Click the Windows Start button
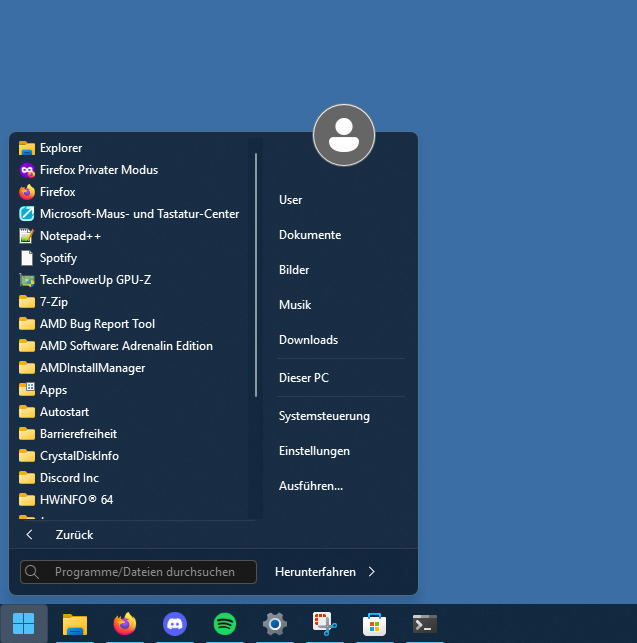 coord(24,624)
